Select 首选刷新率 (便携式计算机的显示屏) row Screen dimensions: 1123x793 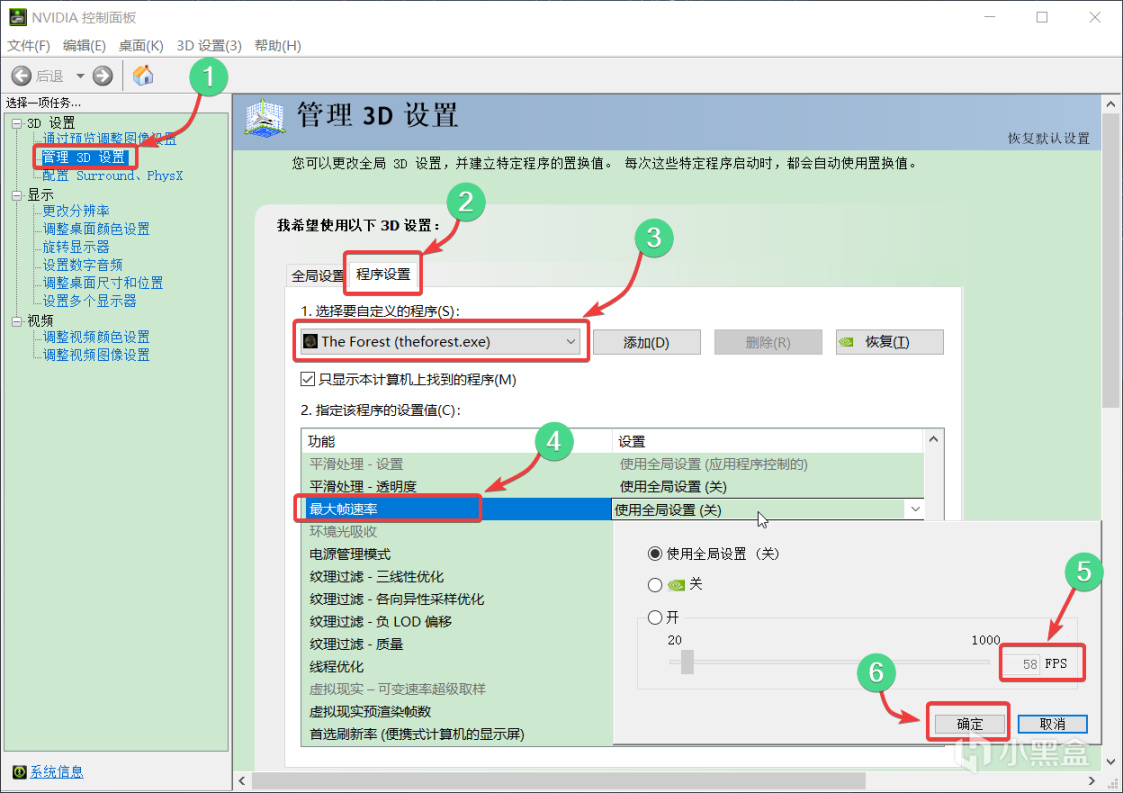[x=456, y=734]
